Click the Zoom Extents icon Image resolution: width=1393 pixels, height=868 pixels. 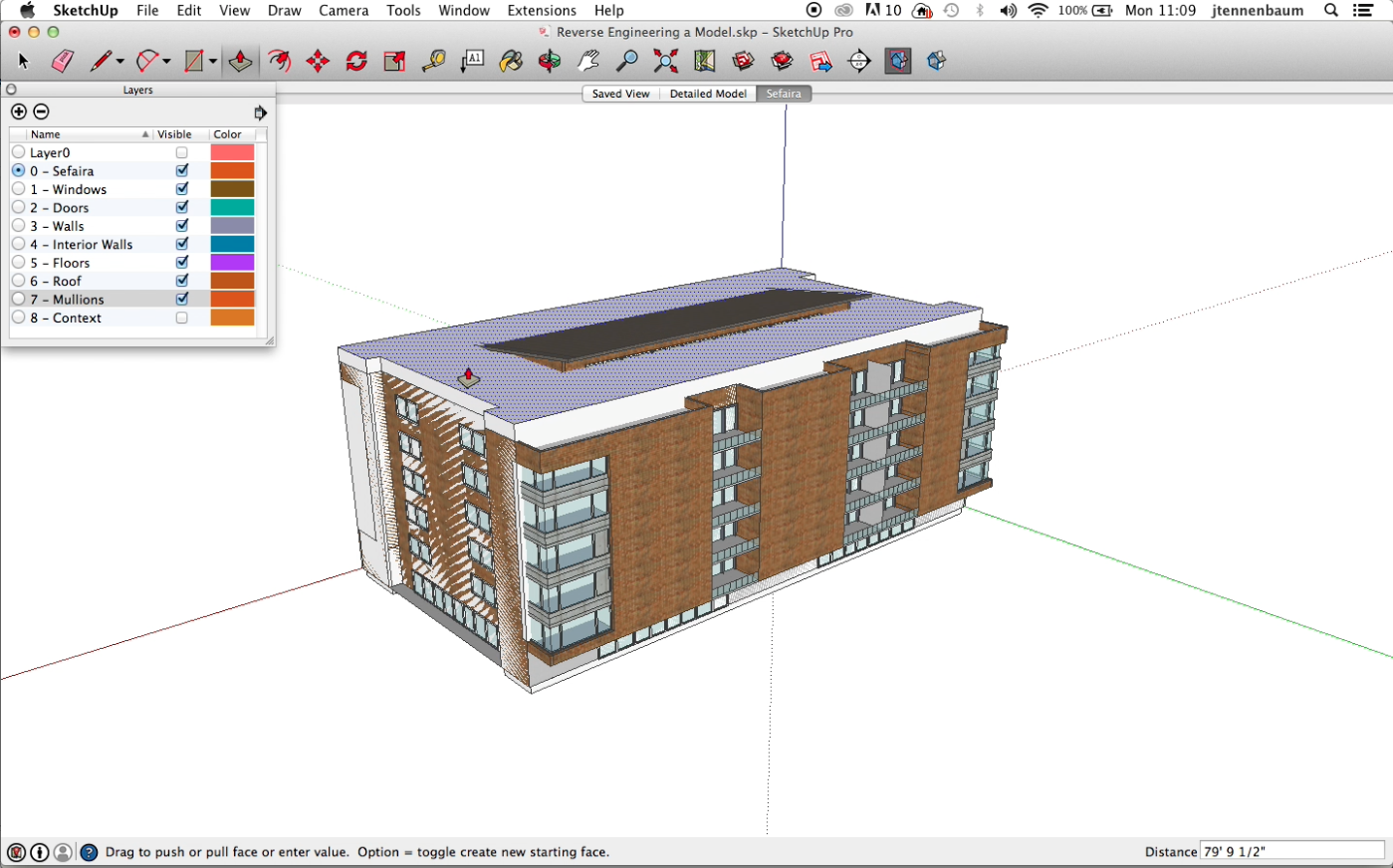(665, 62)
